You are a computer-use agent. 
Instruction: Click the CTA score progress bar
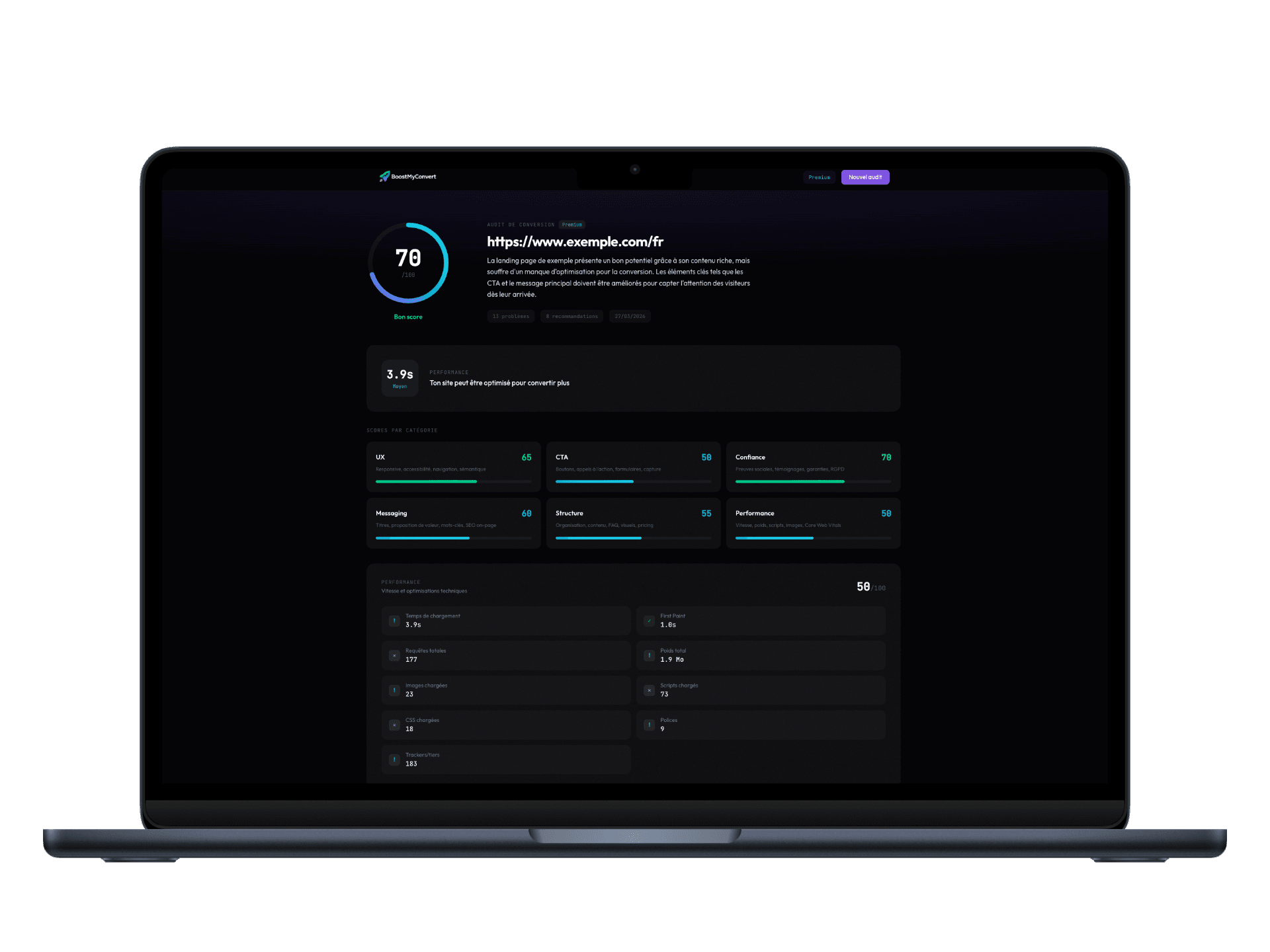pyautogui.click(x=633, y=481)
